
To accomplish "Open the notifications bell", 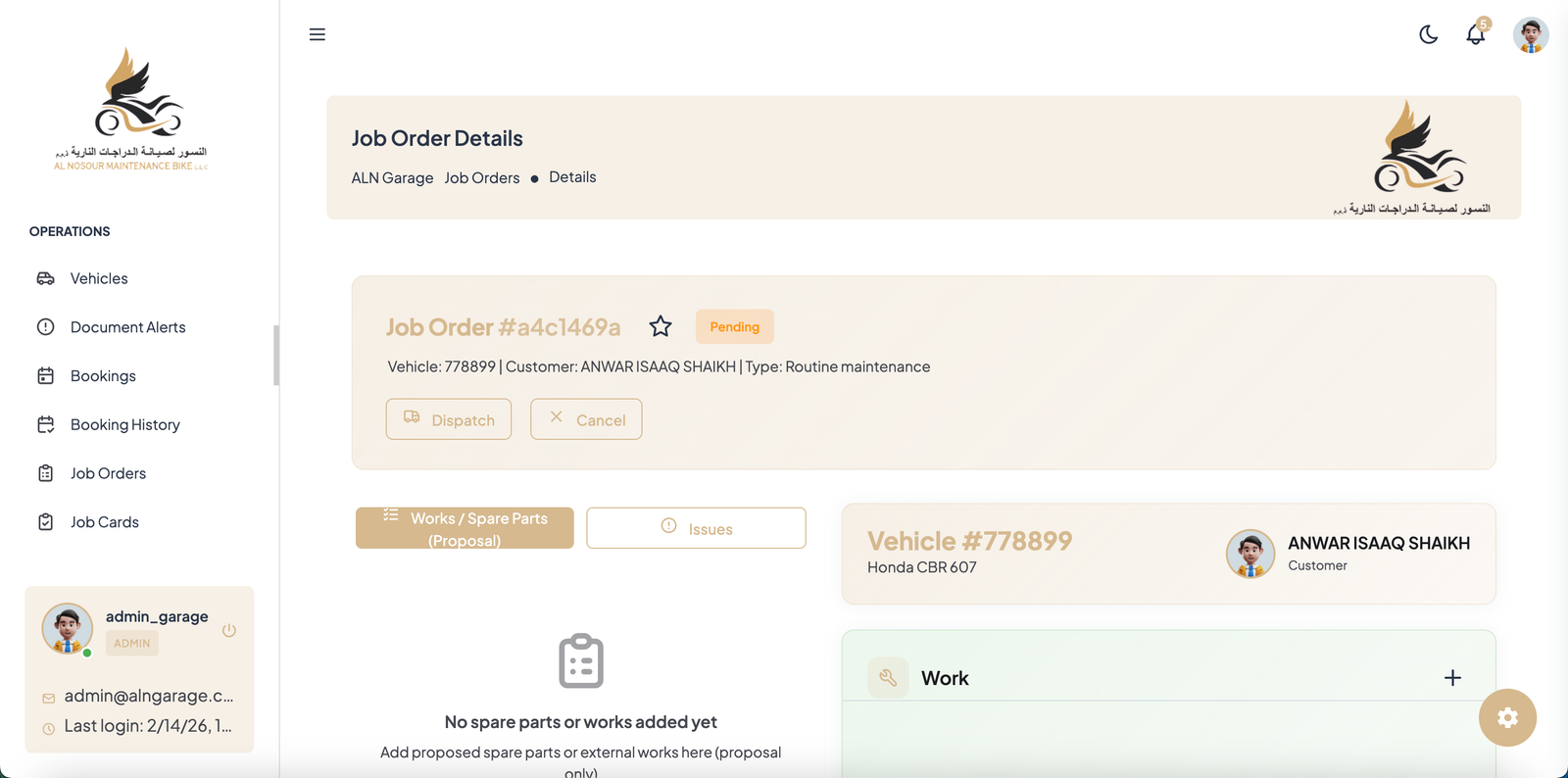I will pos(1475,34).
